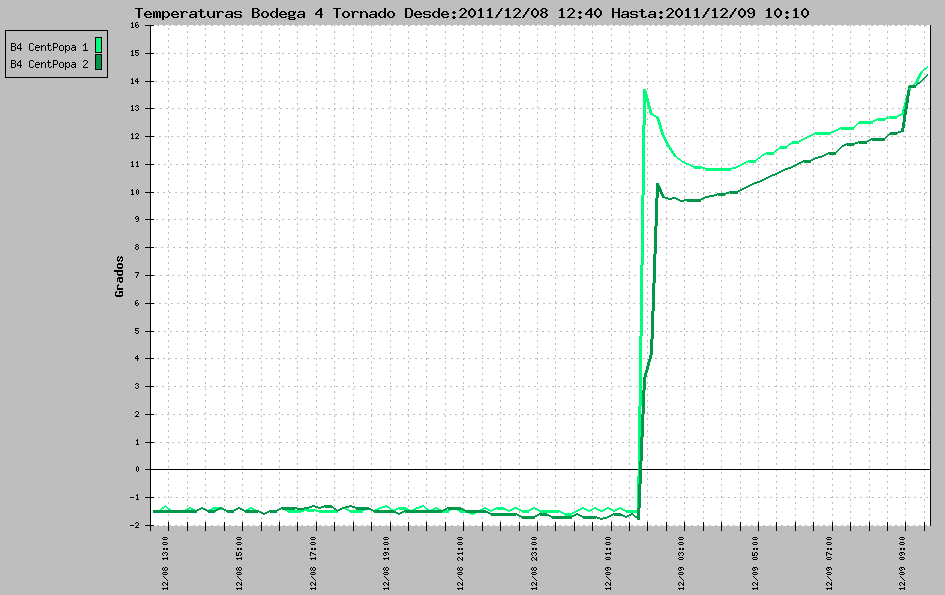Image resolution: width=945 pixels, height=595 pixels.
Task: Click the '-2' y-axis value
Action: point(134,525)
